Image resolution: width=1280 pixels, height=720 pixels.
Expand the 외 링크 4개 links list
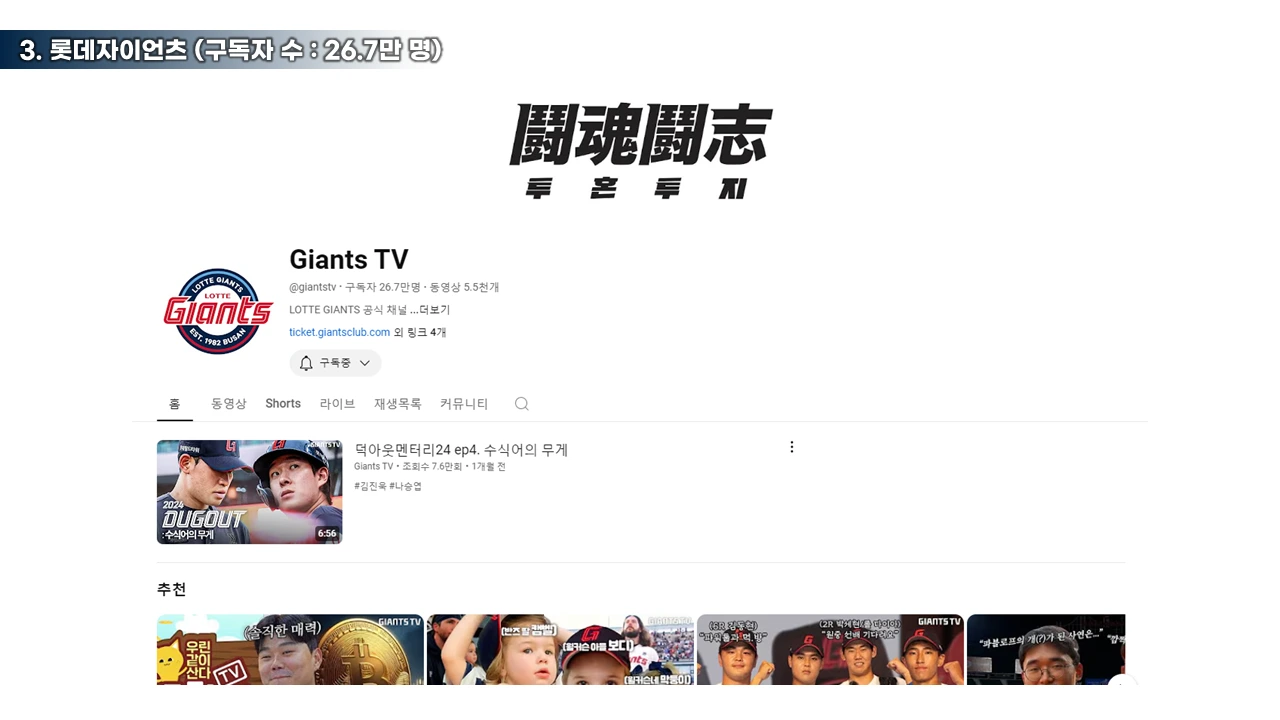pos(421,332)
